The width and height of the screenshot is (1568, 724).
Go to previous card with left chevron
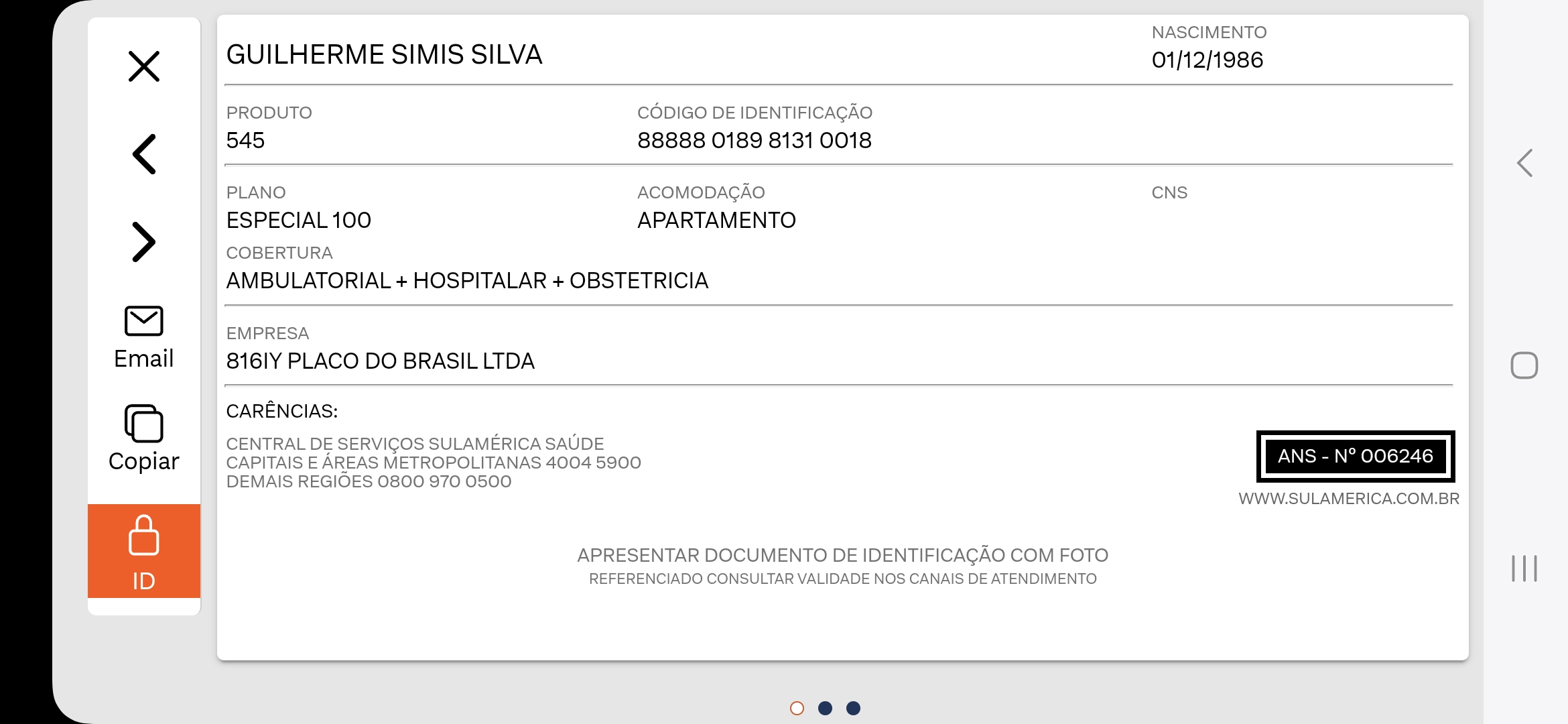pyautogui.click(x=143, y=154)
